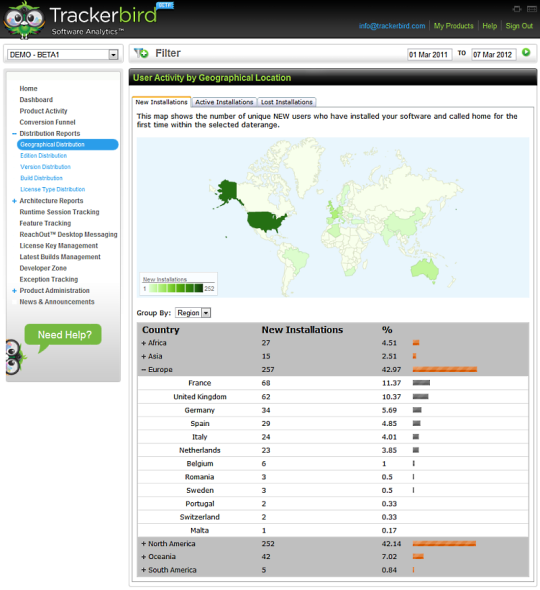This screenshot has width=540, height=590.
Task: Expand the North America region row
Action: click(x=143, y=544)
